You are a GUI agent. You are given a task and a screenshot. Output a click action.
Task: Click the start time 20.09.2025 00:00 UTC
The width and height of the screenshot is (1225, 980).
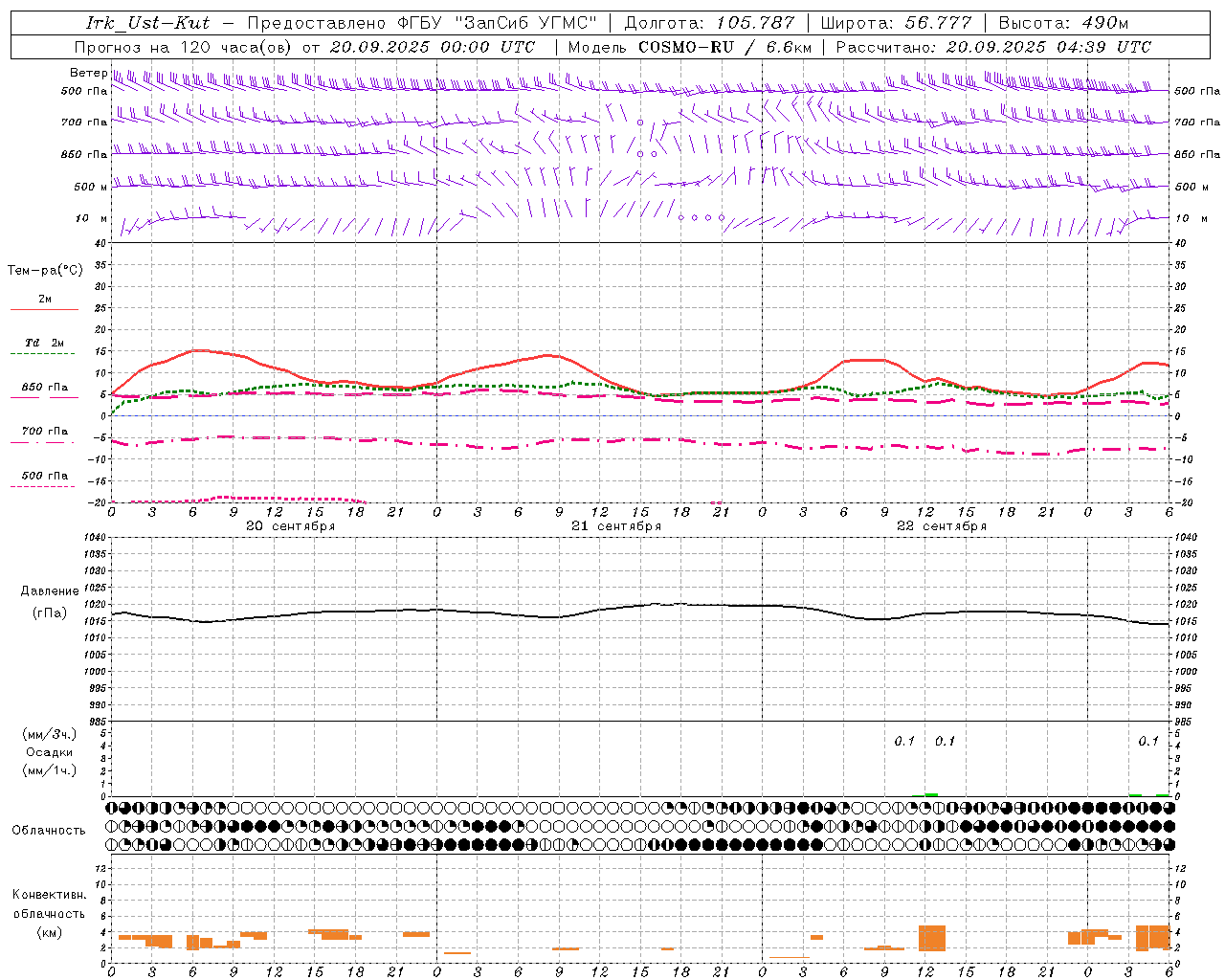tap(433, 46)
